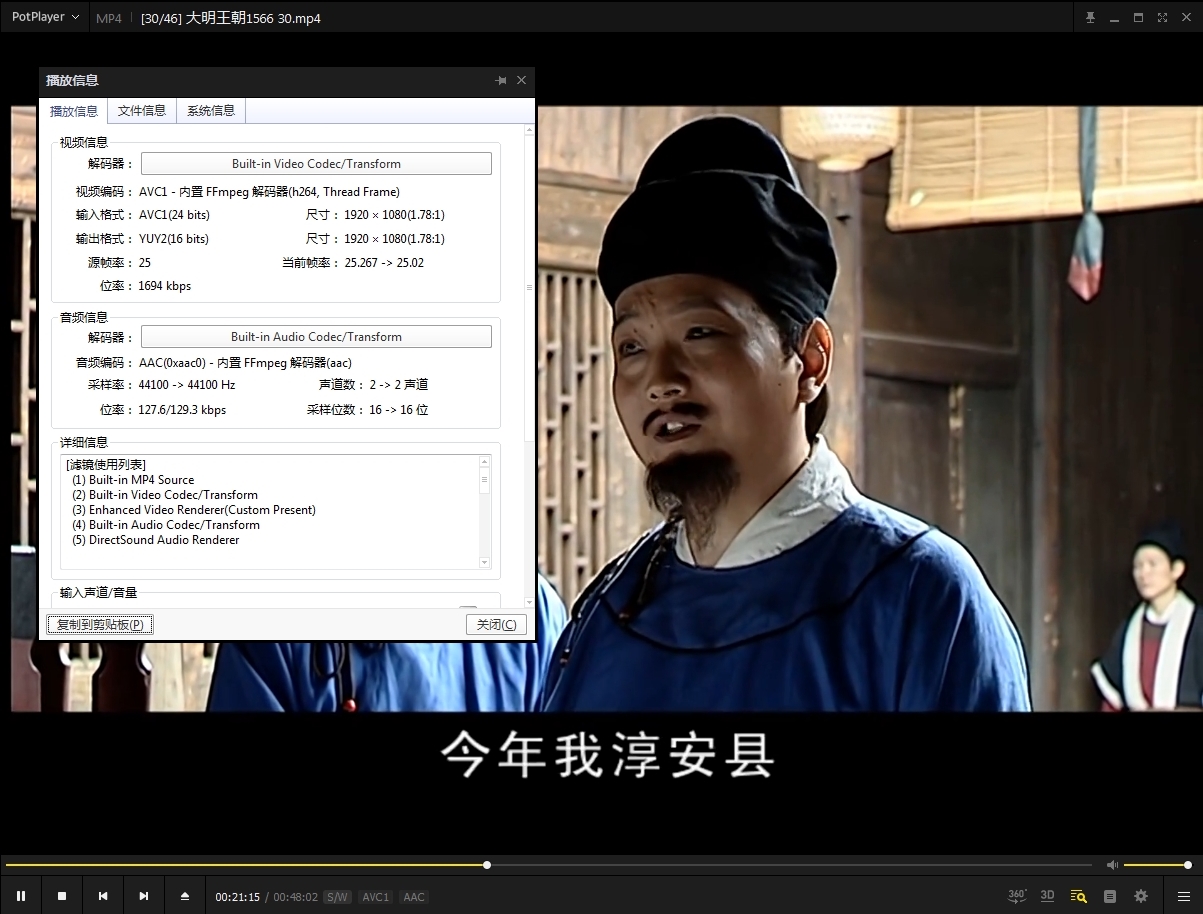1203x914 pixels.
Task: Mute audio with the speaker icon
Action: tap(1112, 865)
